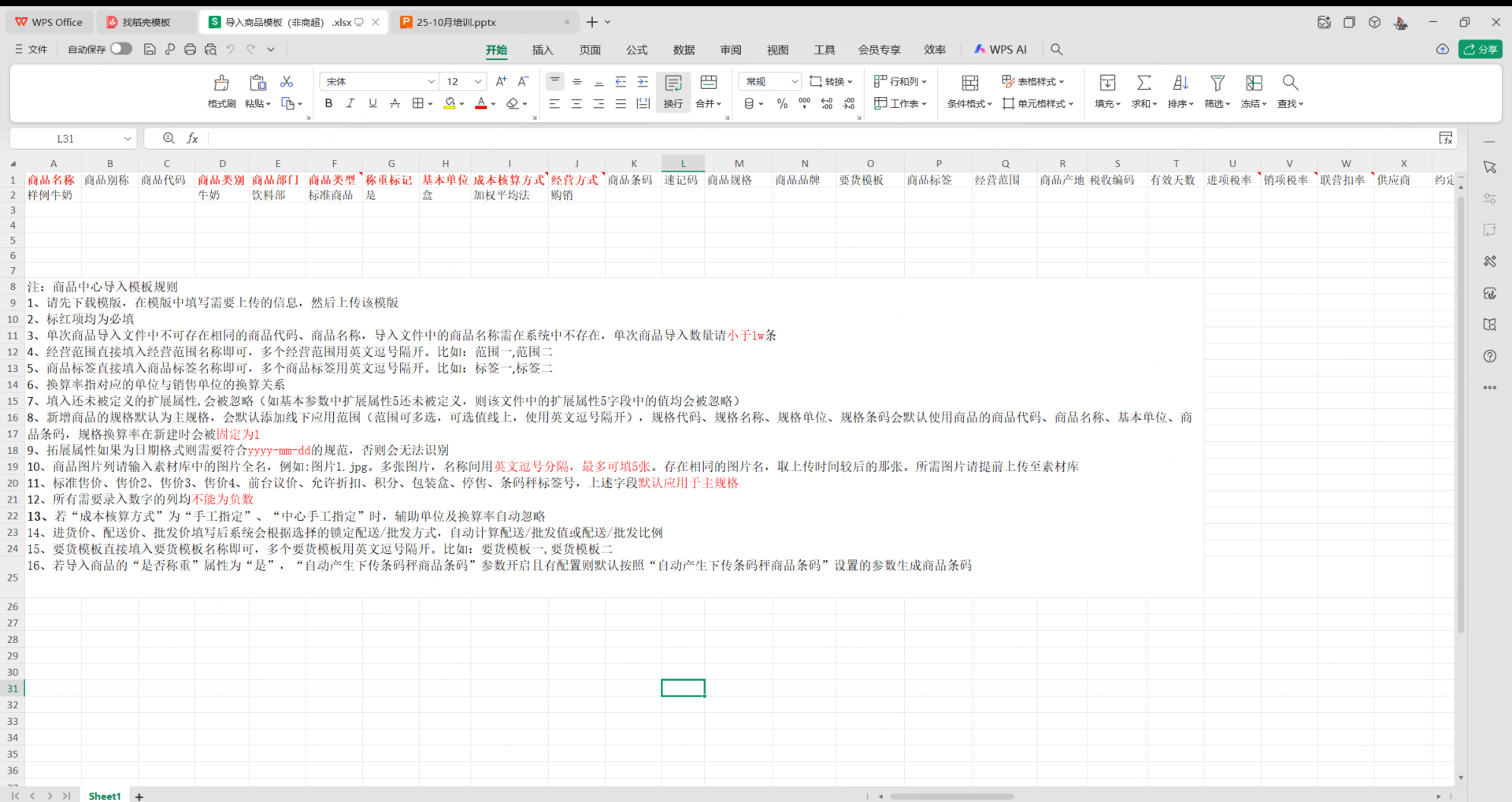
Task: Decrease font size with the A- icon
Action: (x=523, y=82)
